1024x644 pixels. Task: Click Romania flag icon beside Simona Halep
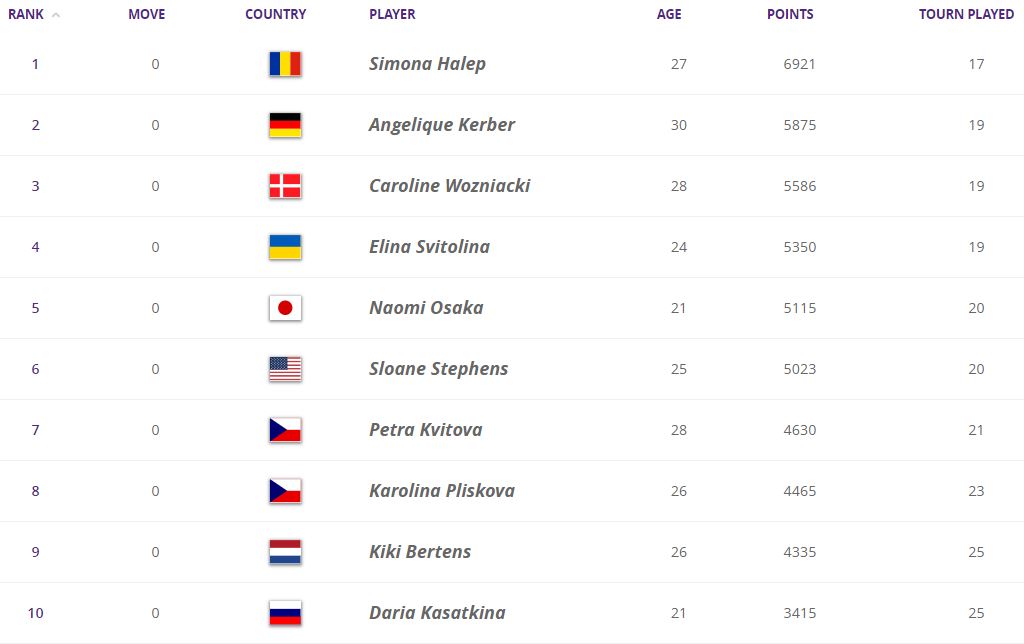[285, 64]
